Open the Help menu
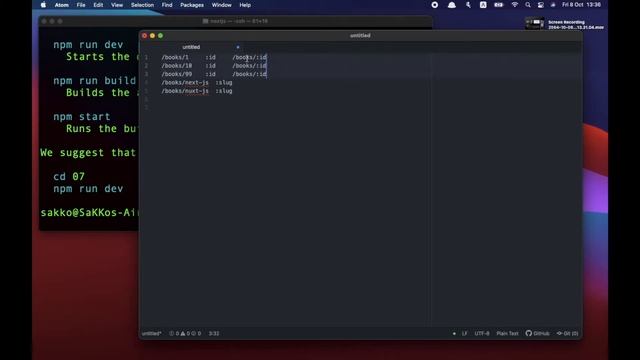Viewport: 640px width, 360px height. pos(245,5)
